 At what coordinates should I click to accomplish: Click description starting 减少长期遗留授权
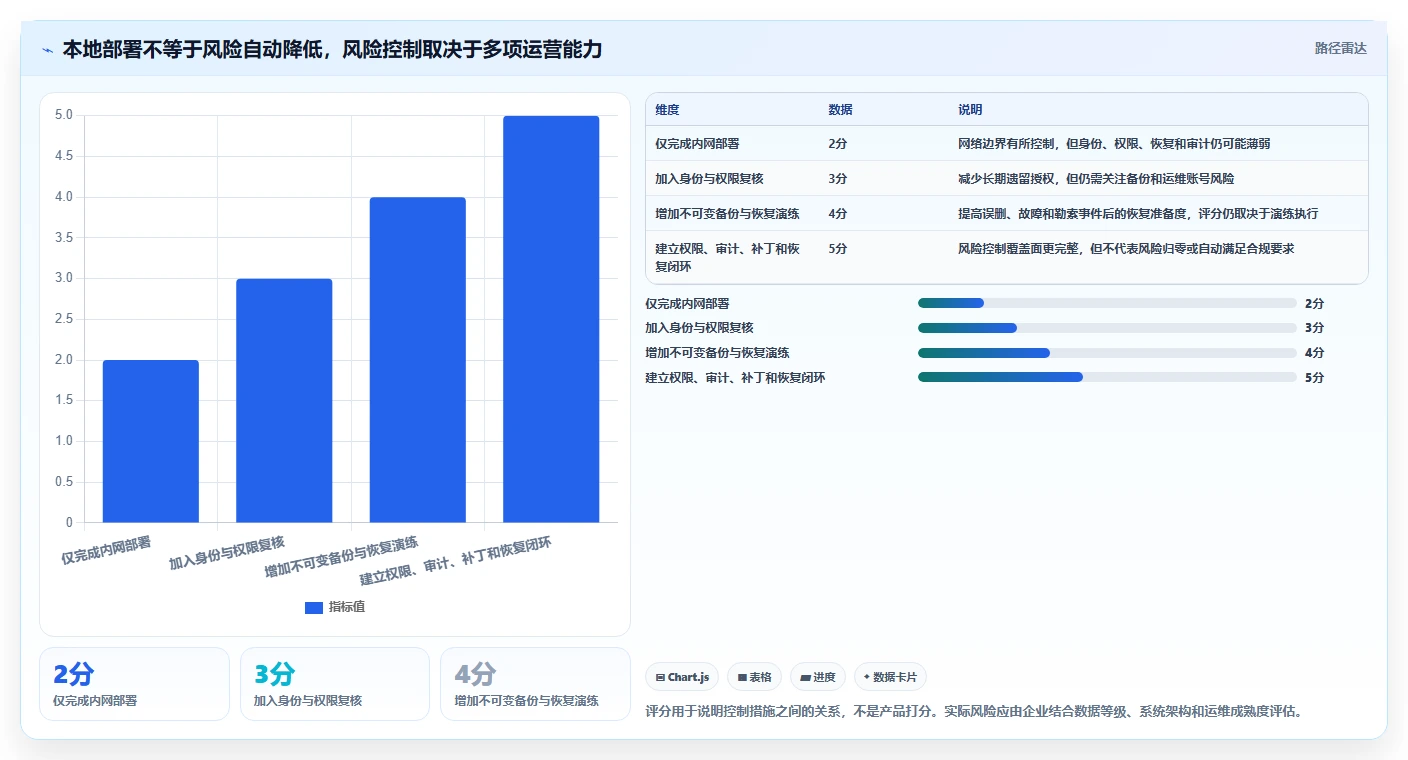point(1096,179)
